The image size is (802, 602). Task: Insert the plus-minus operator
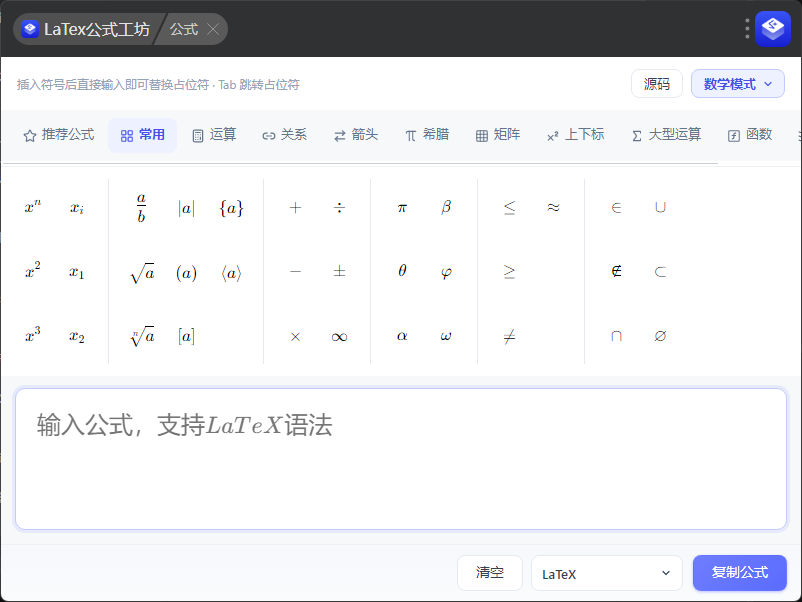pyautogui.click(x=339, y=272)
